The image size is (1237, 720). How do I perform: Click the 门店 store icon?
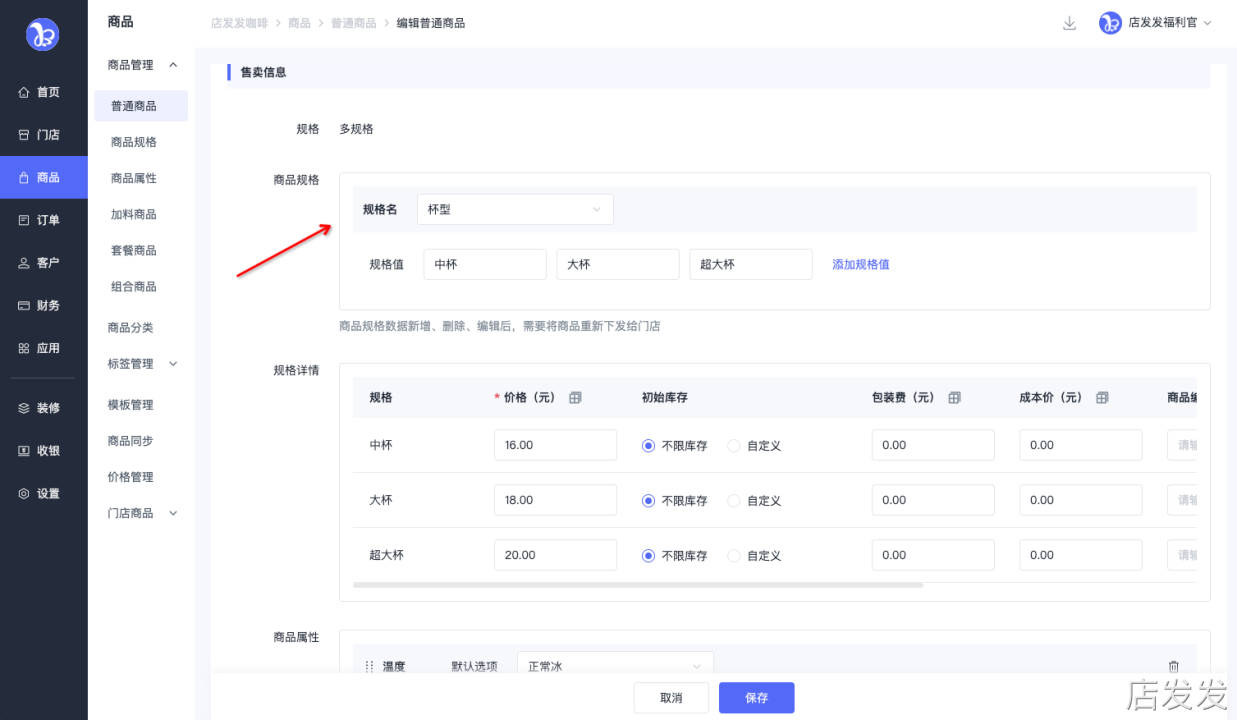(24, 135)
